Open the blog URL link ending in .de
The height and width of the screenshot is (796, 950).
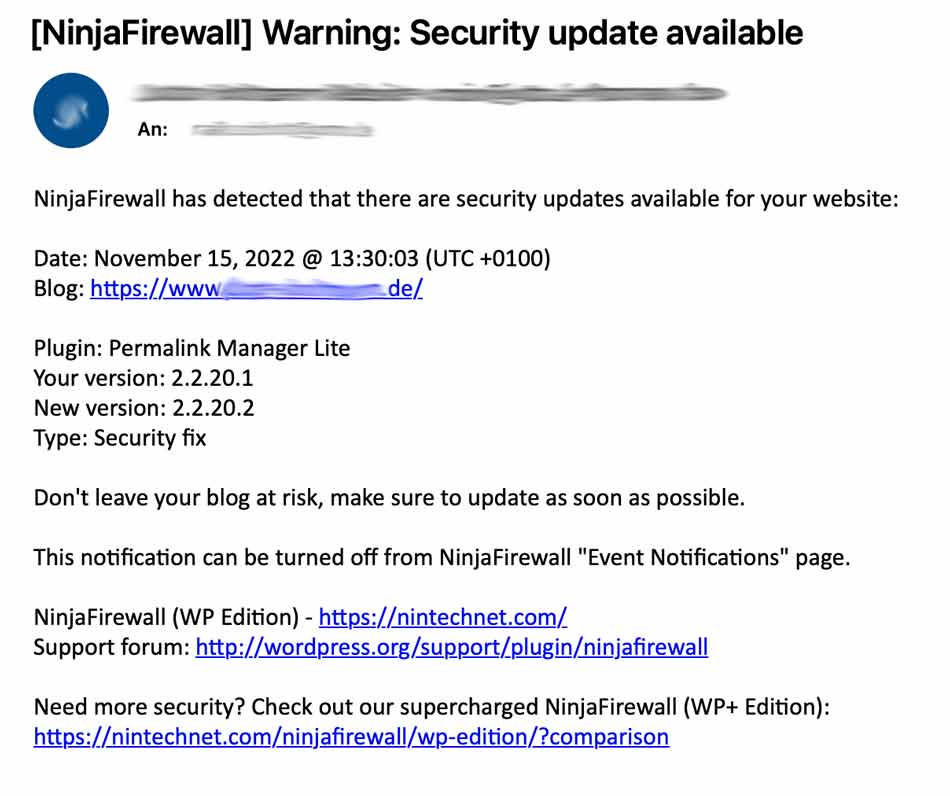pyautogui.click(x=256, y=288)
